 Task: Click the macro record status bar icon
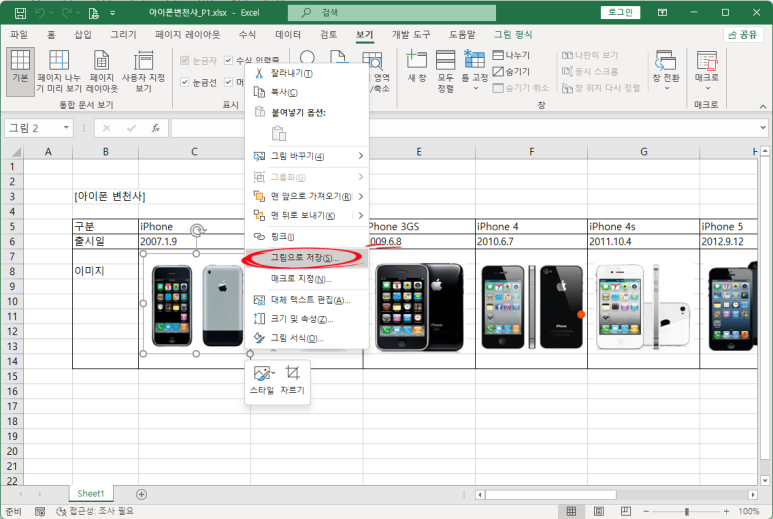coord(40,512)
